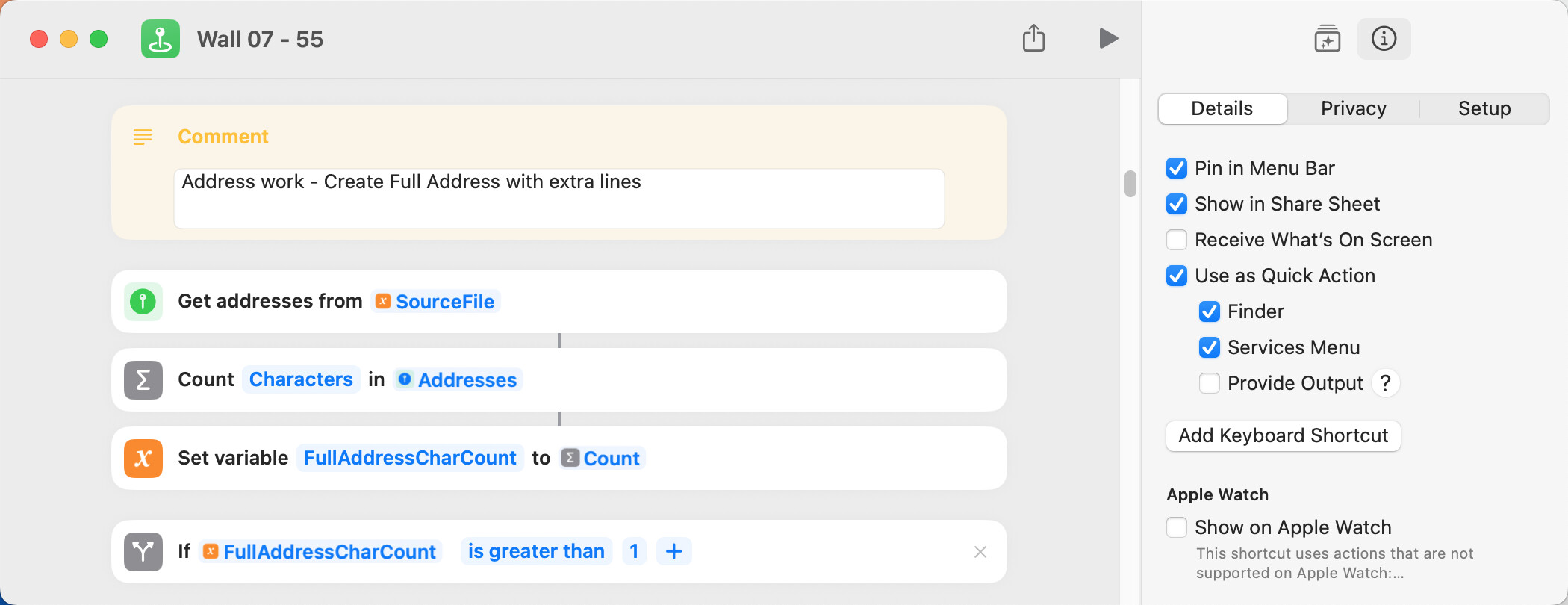Uncheck Pin in Menu Bar
This screenshot has width=1568, height=605.
point(1177,168)
